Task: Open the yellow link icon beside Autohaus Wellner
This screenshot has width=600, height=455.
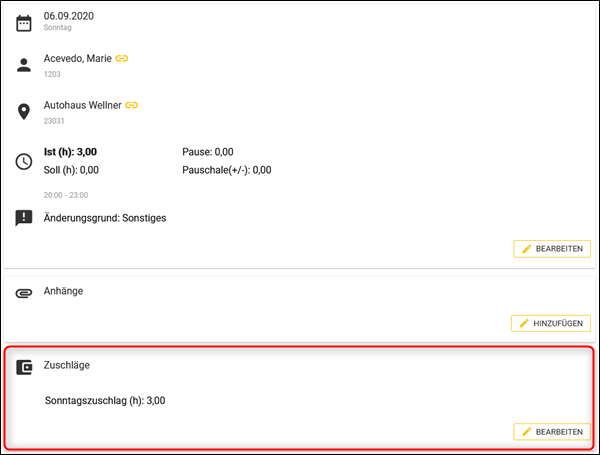Action: (x=131, y=105)
